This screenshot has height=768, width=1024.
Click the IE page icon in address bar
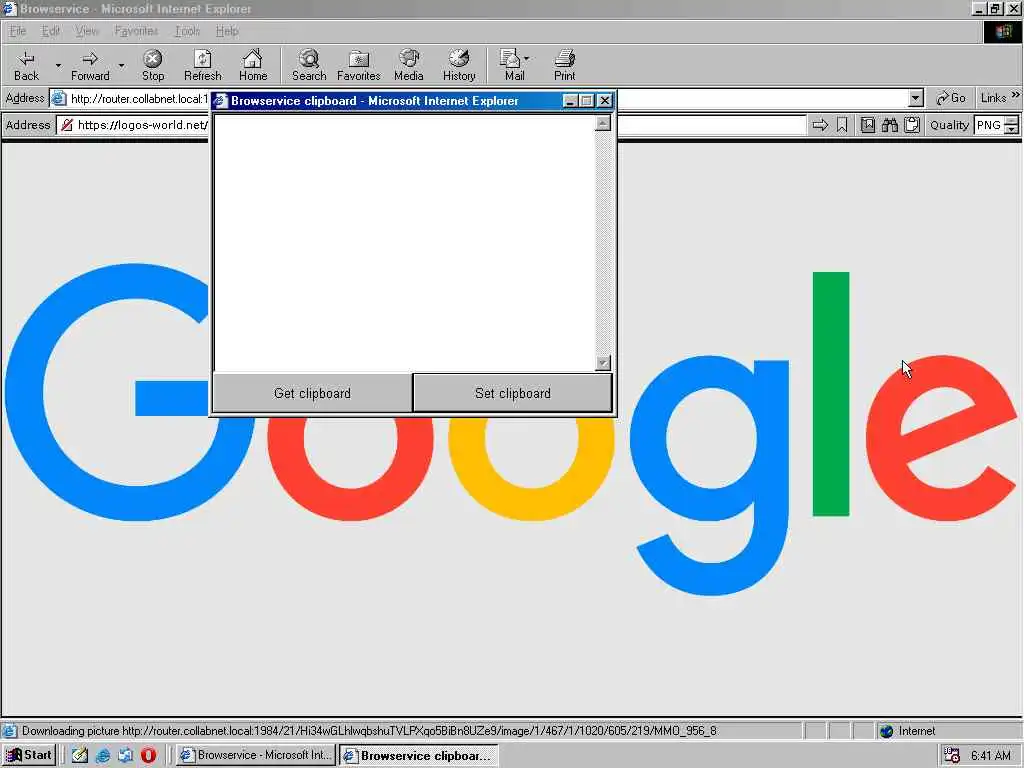[x=59, y=99]
